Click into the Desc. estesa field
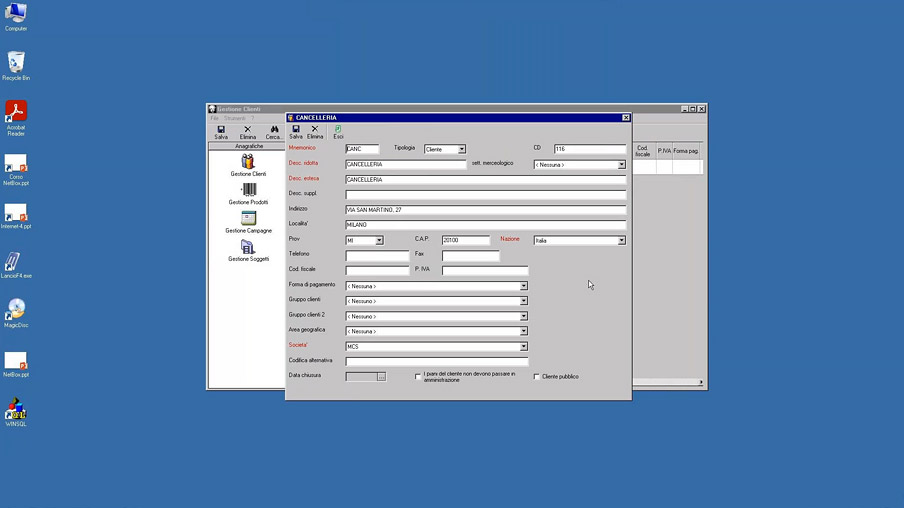This screenshot has height=508, width=904. click(x=485, y=179)
